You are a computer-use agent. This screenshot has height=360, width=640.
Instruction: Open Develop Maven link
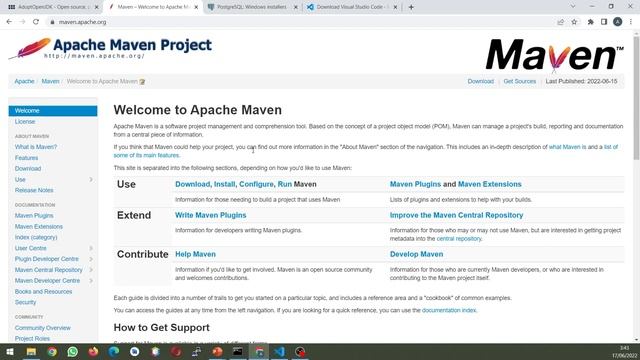[416, 254]
